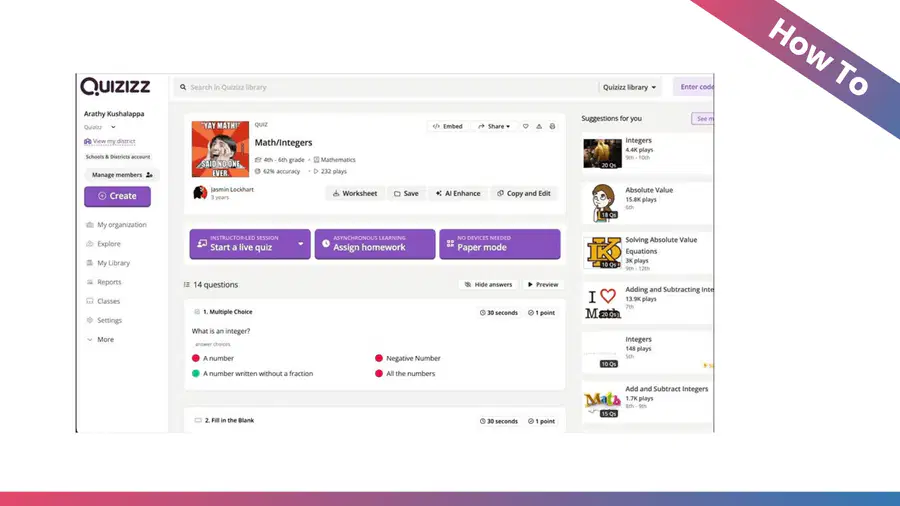Click the 30 seconds label on question 1
This screenshot has height=506, width=900.
coord(499,313)
